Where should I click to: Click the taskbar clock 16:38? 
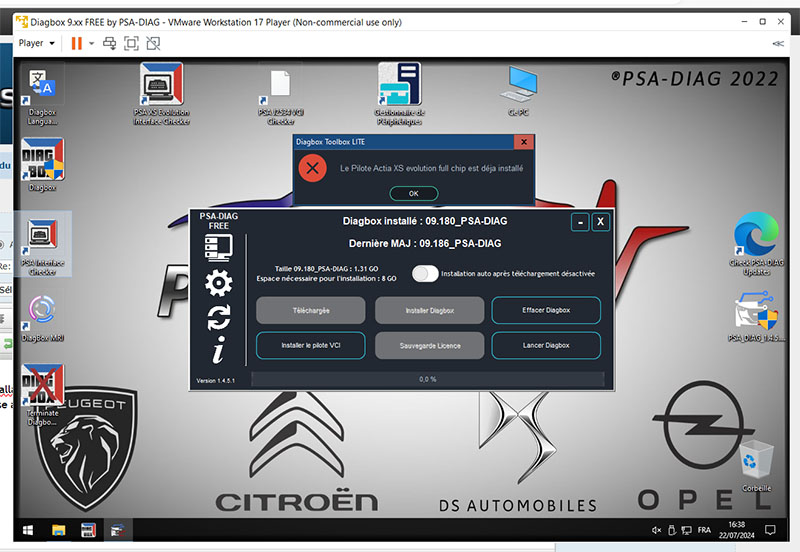tap(736, 530)
